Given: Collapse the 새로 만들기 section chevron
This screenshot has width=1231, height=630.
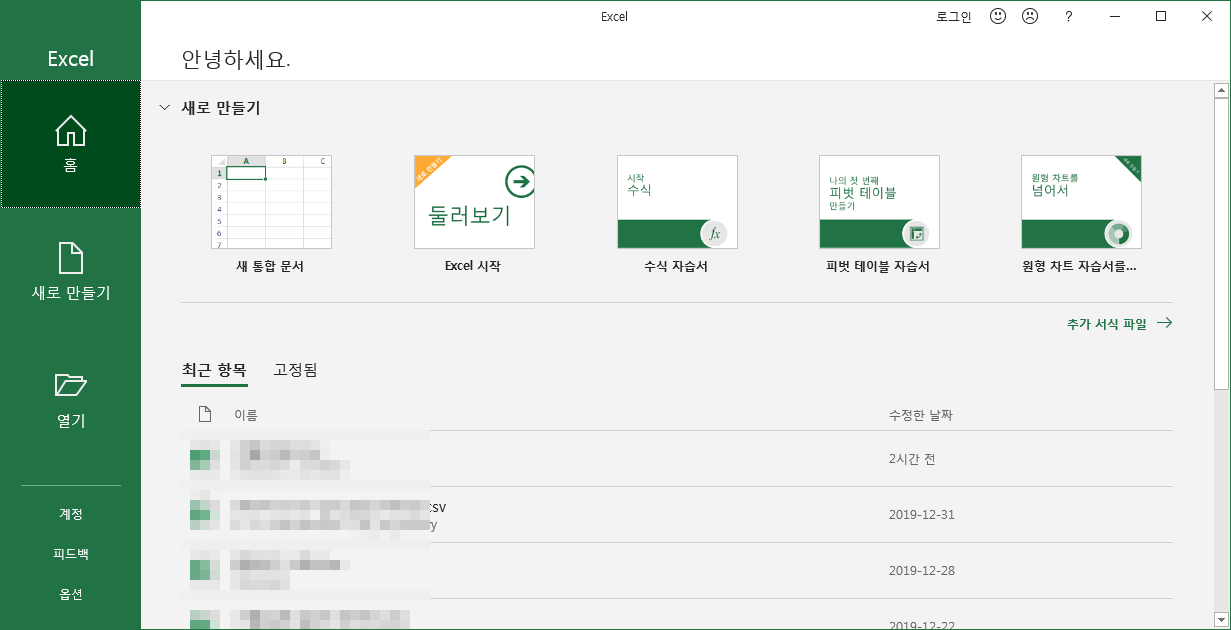Looking at the screenshot, I should [x=165, y=108].
